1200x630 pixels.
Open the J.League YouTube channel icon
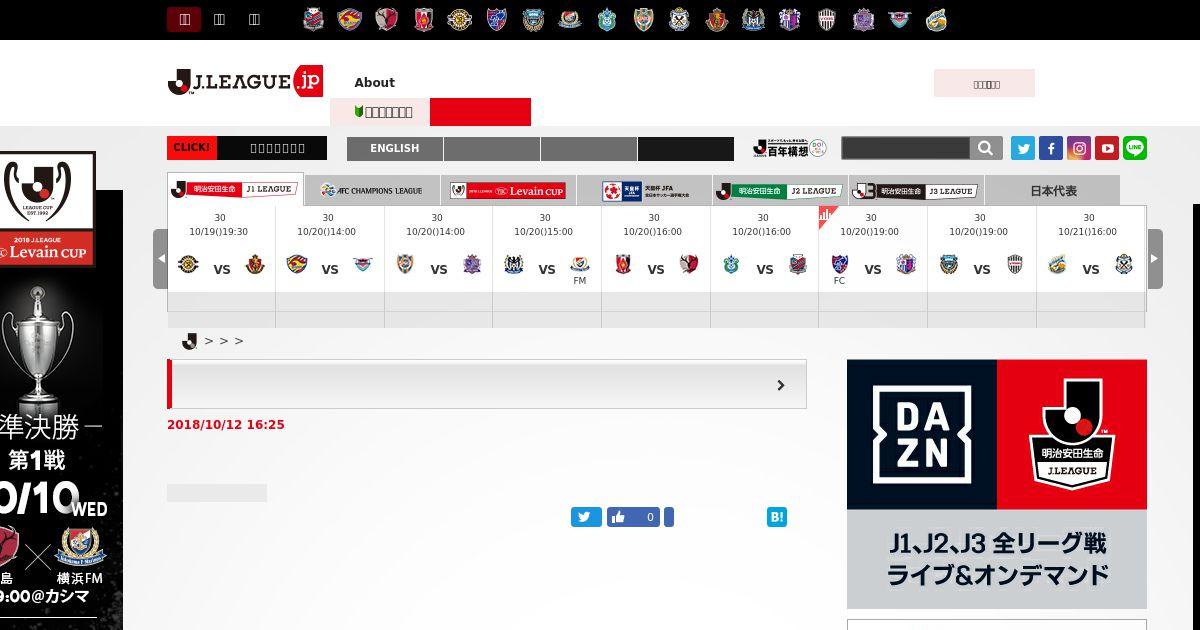click(x=1107, y=148)
